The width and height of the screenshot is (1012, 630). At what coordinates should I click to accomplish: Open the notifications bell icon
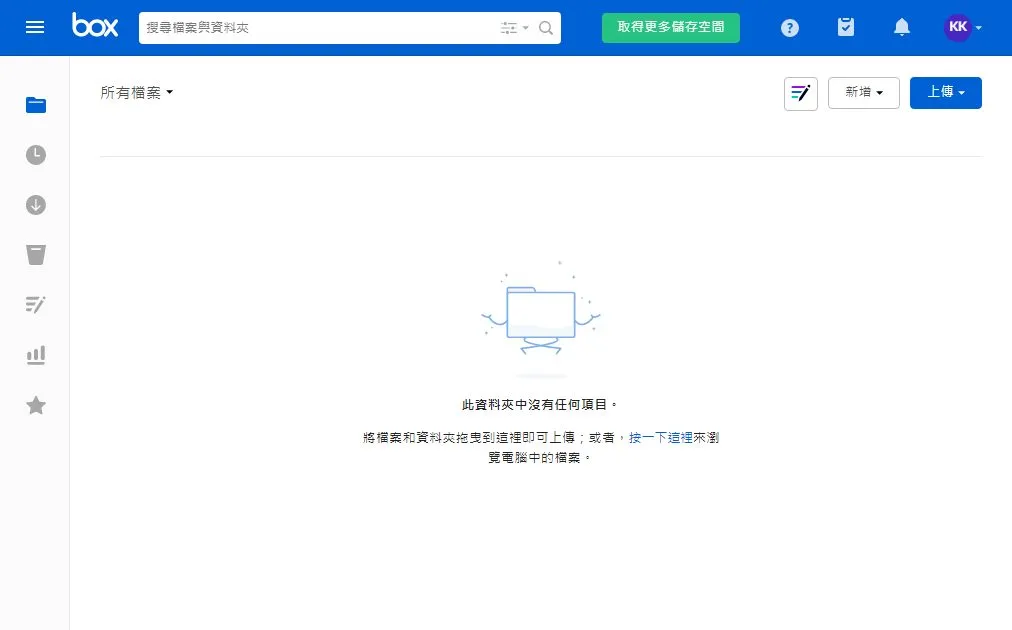tap(902, 27)
